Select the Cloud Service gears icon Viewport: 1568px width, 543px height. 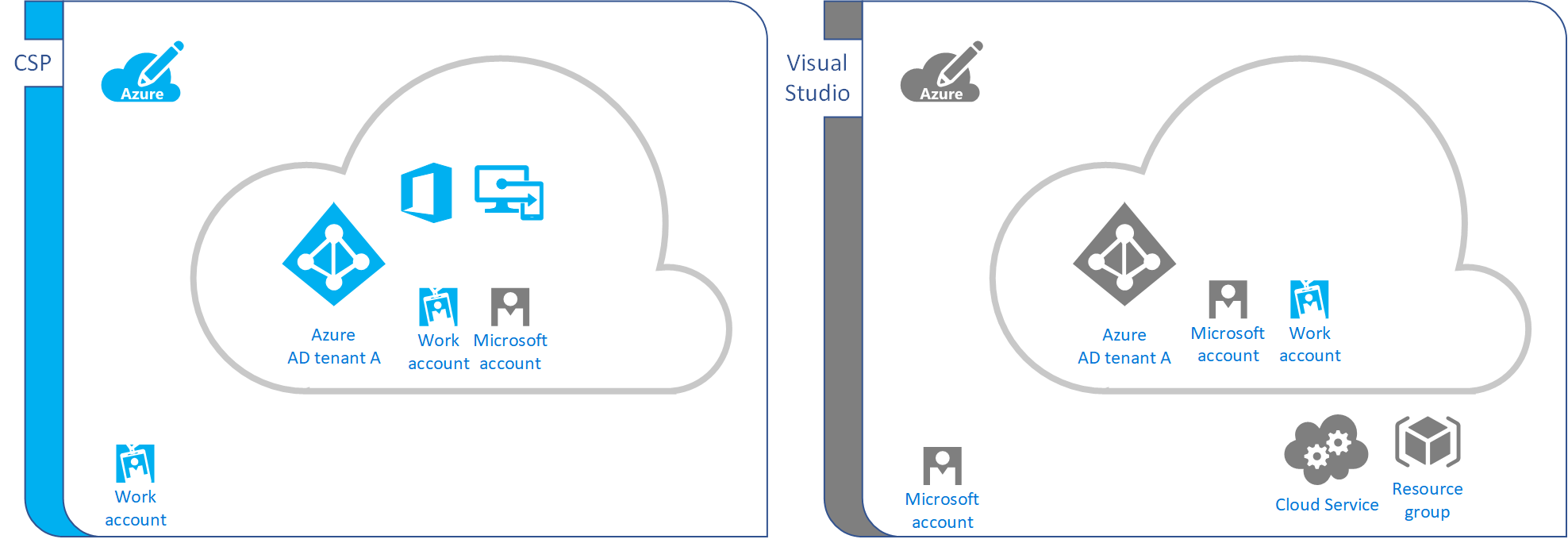click(1325, 449)
